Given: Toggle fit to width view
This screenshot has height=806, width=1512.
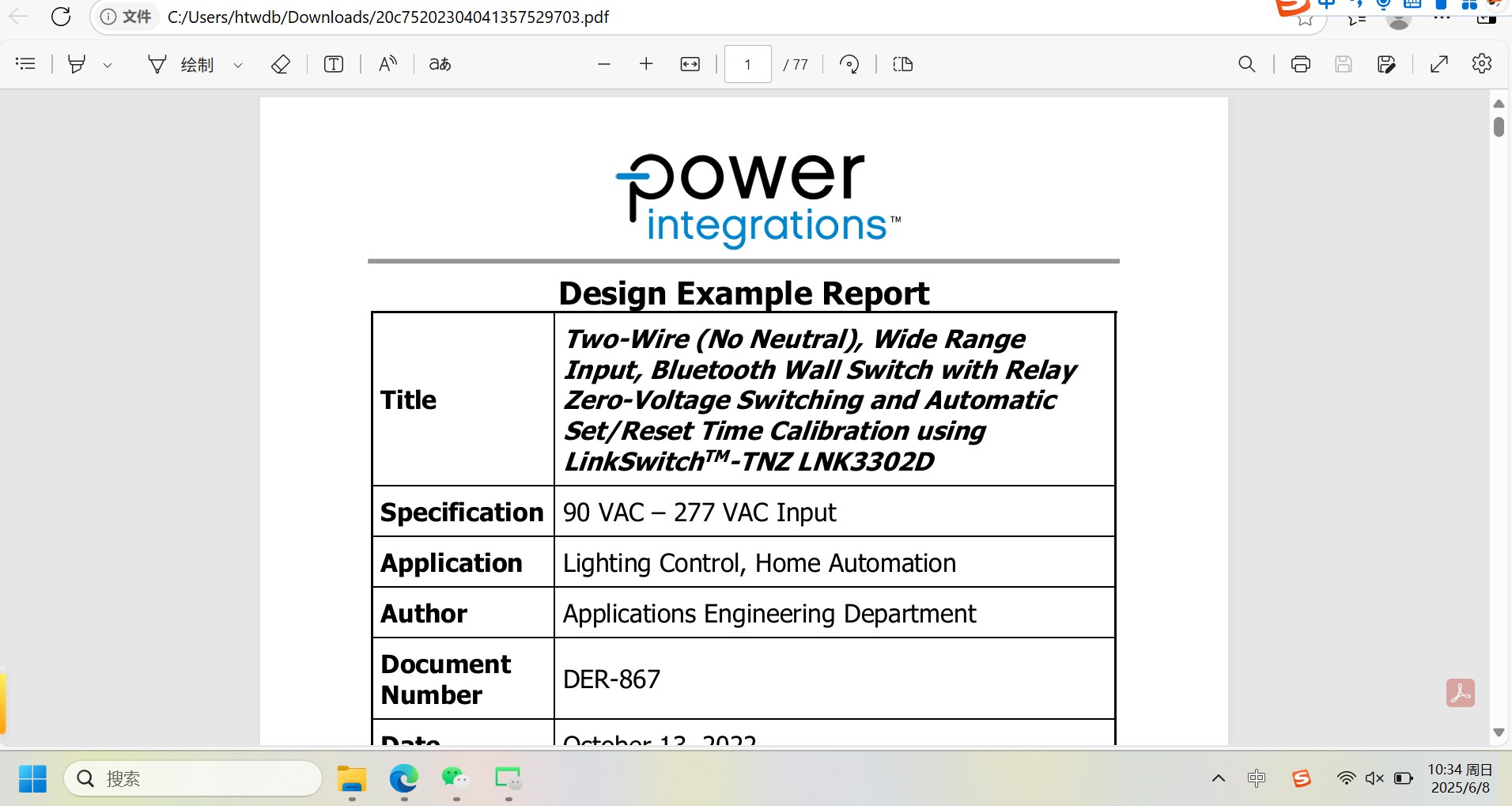Looking at the screenshot, I should [x=690, y=64].
